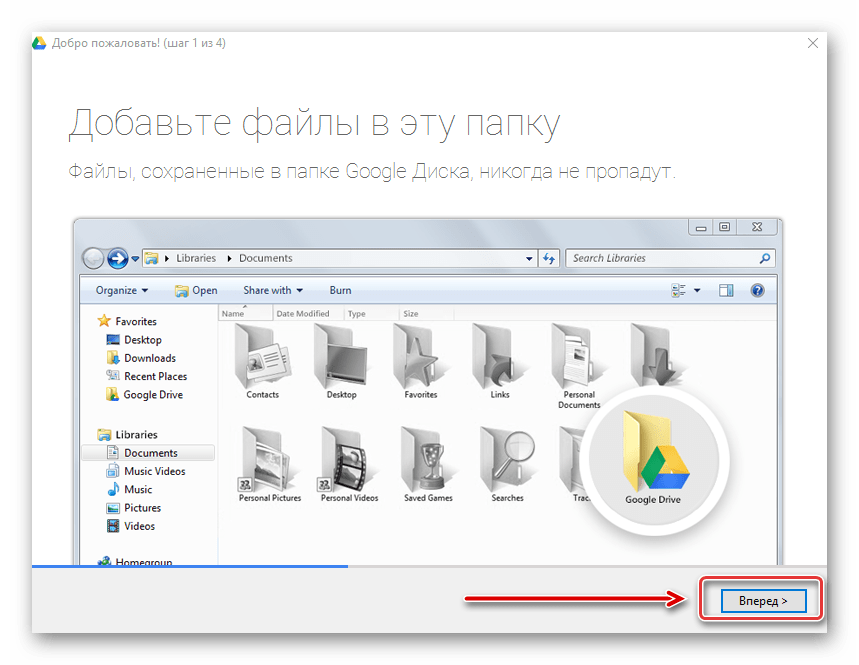Sort by the Size column header
The width and height of the screenshot is (859, 665).
pyautogui.click(x=427, y=313)
